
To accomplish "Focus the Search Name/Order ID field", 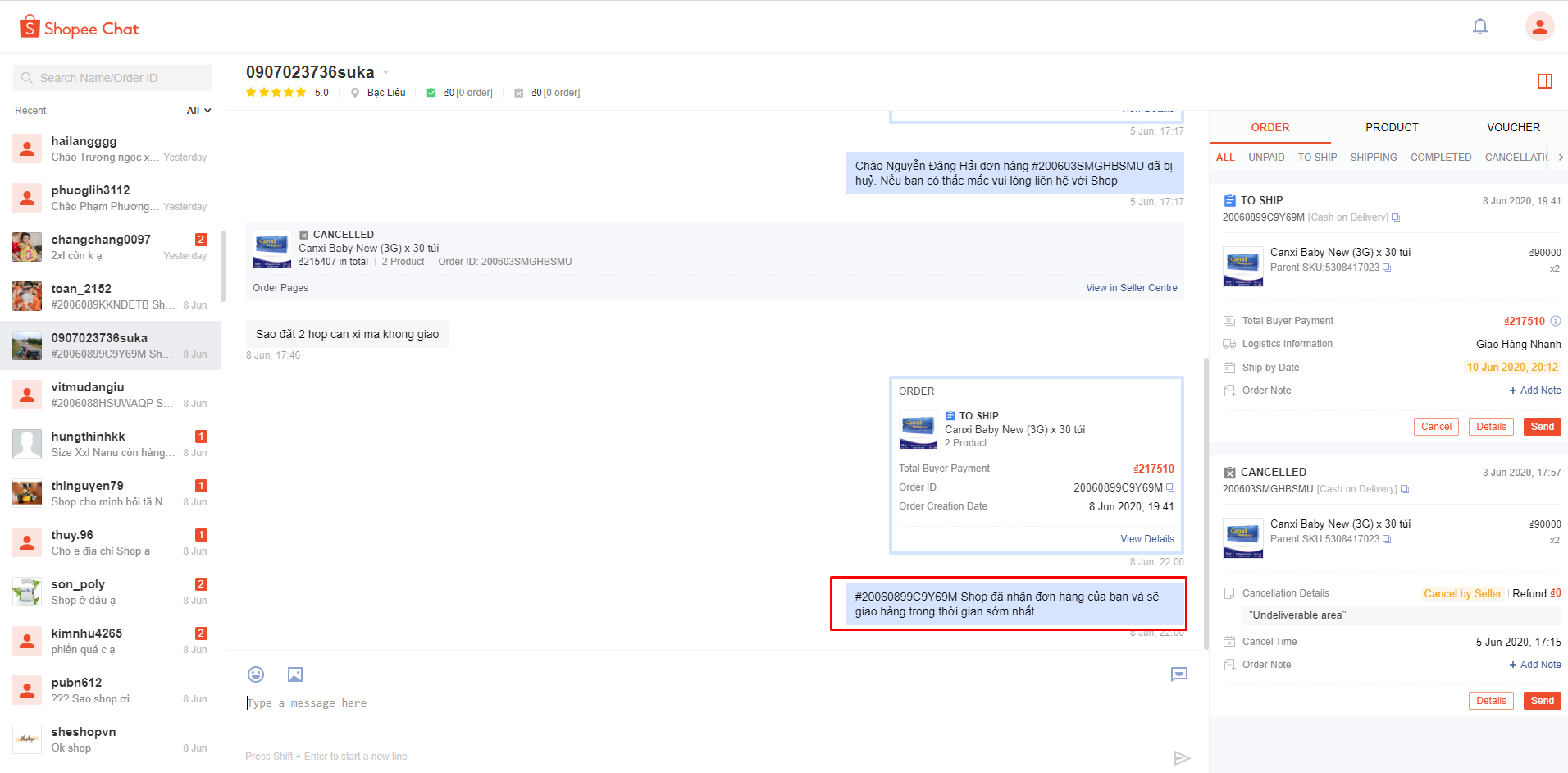I will 112,78.
